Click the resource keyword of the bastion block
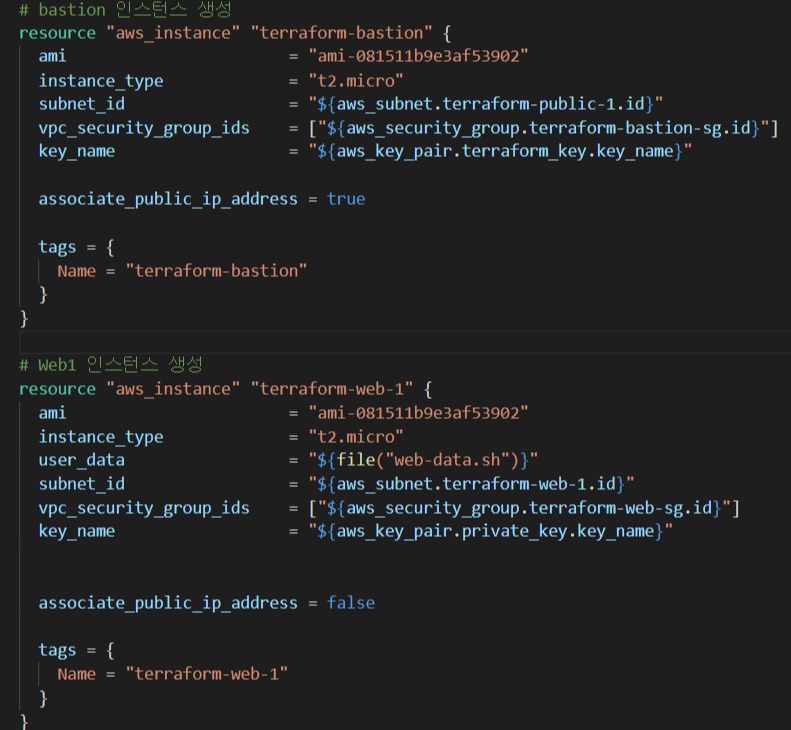This screenshot has width=791, height=730. click(57, 33)
